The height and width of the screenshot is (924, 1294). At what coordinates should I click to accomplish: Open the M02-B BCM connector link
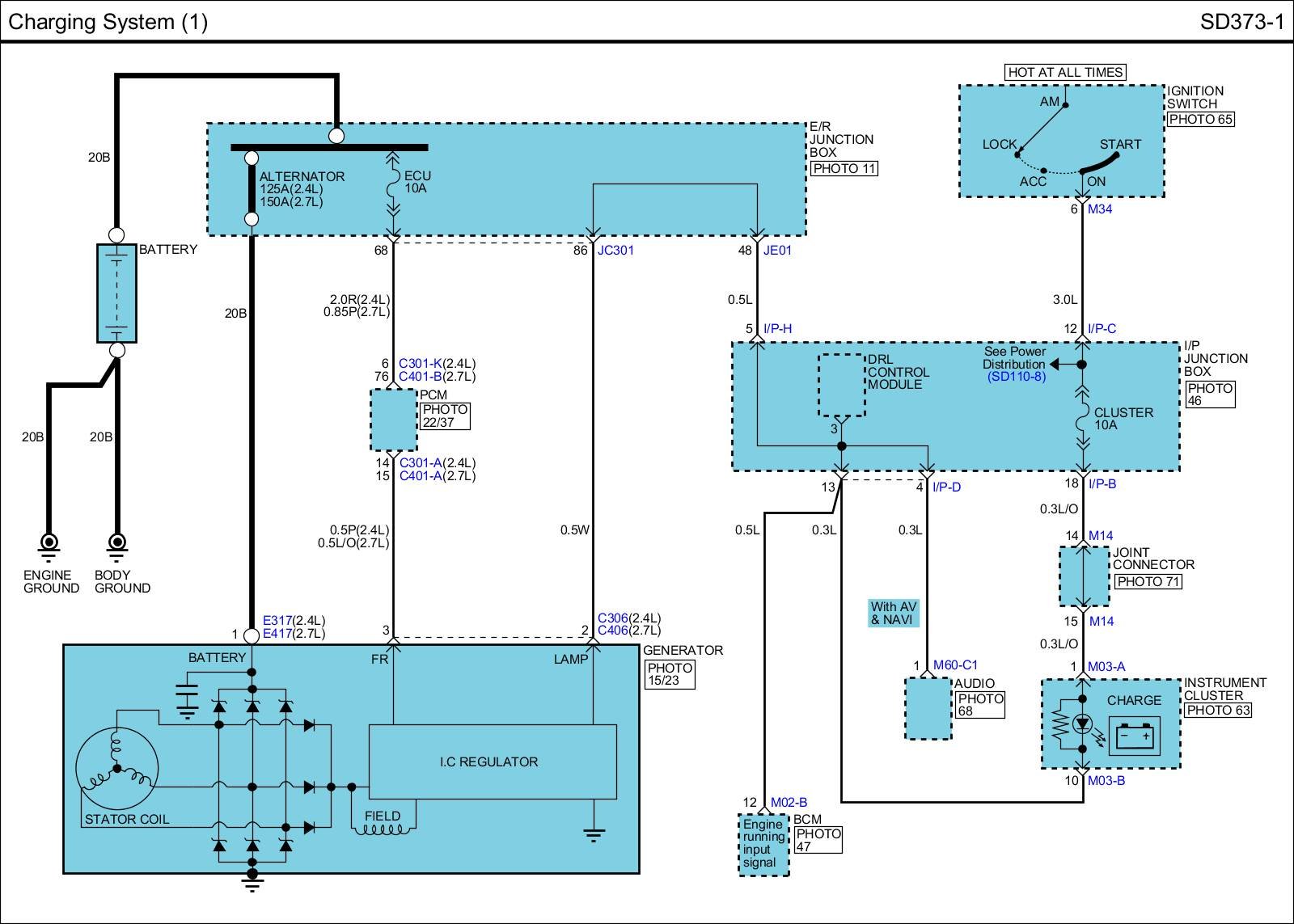click(x=789, y=803)
